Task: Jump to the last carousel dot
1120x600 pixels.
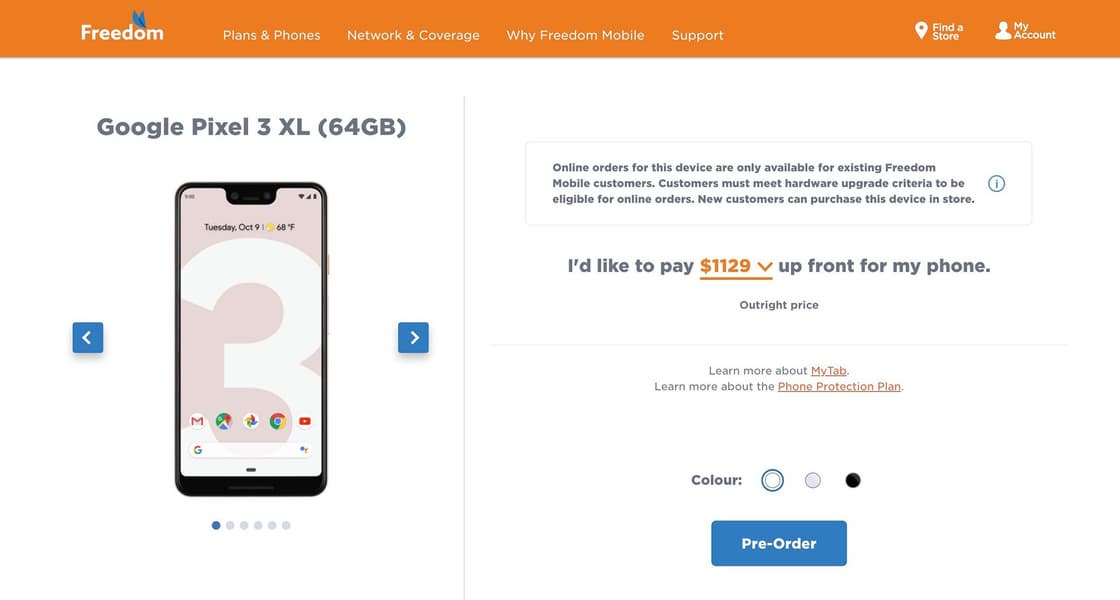Action: tap(286, 525)
